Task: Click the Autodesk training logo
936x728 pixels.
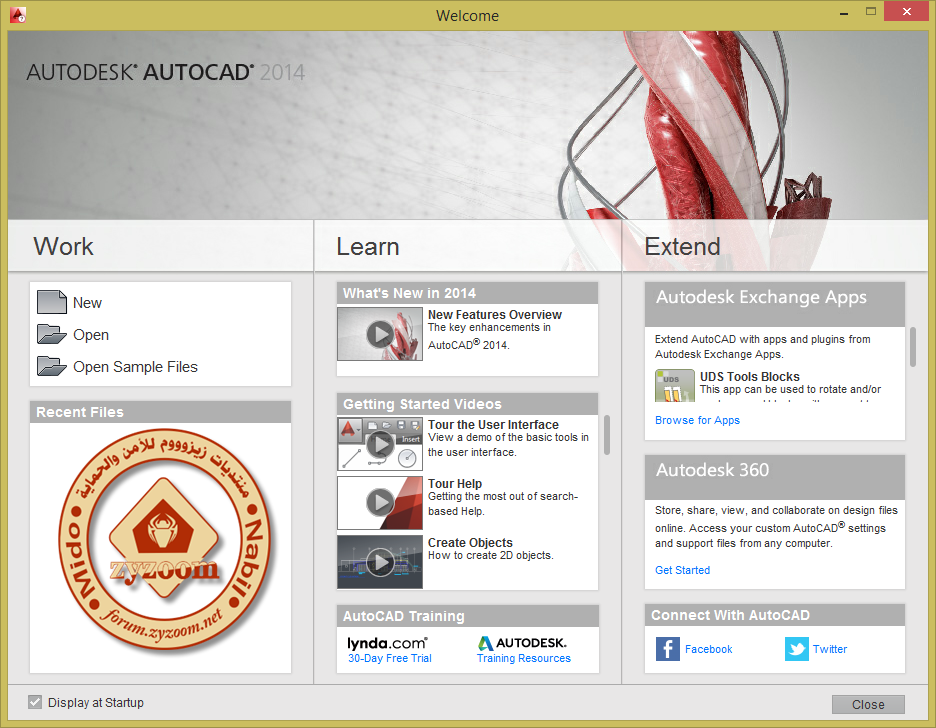Action: click(x=522, y=643)
